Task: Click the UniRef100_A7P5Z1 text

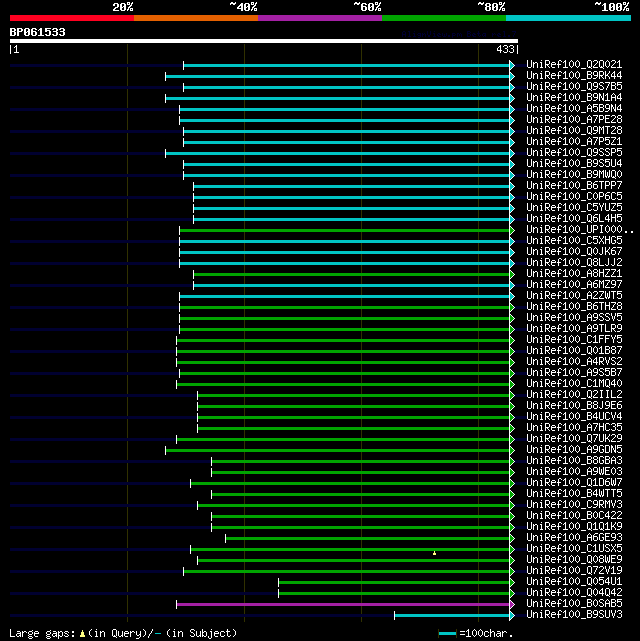Action: click(x=574, y=142)
